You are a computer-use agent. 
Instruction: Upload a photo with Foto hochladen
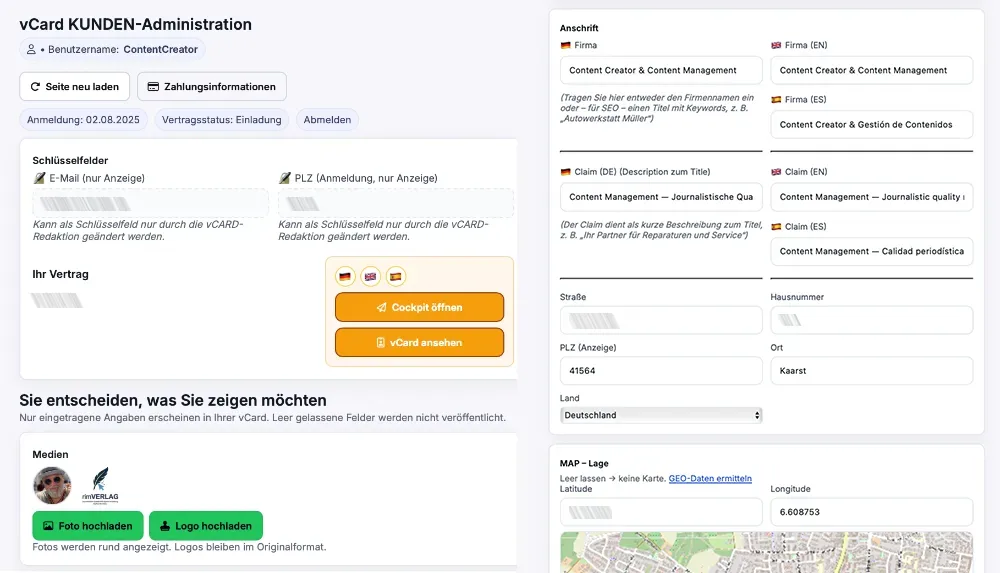coord(87,526)
